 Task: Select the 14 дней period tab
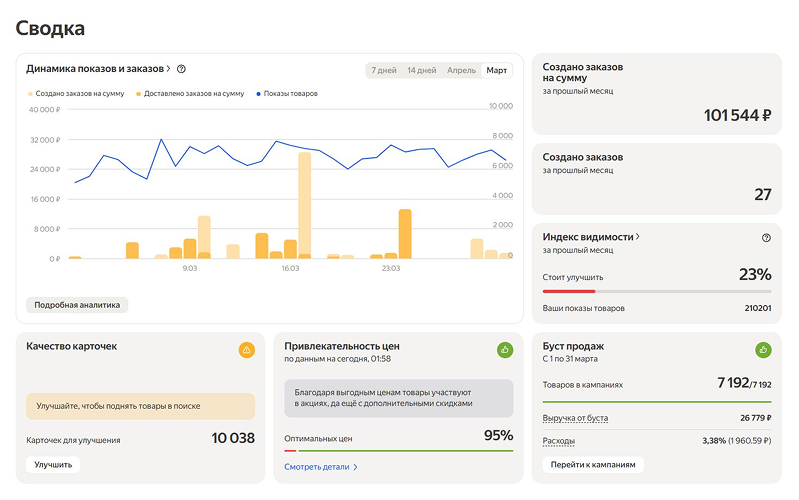click(421, 70)
